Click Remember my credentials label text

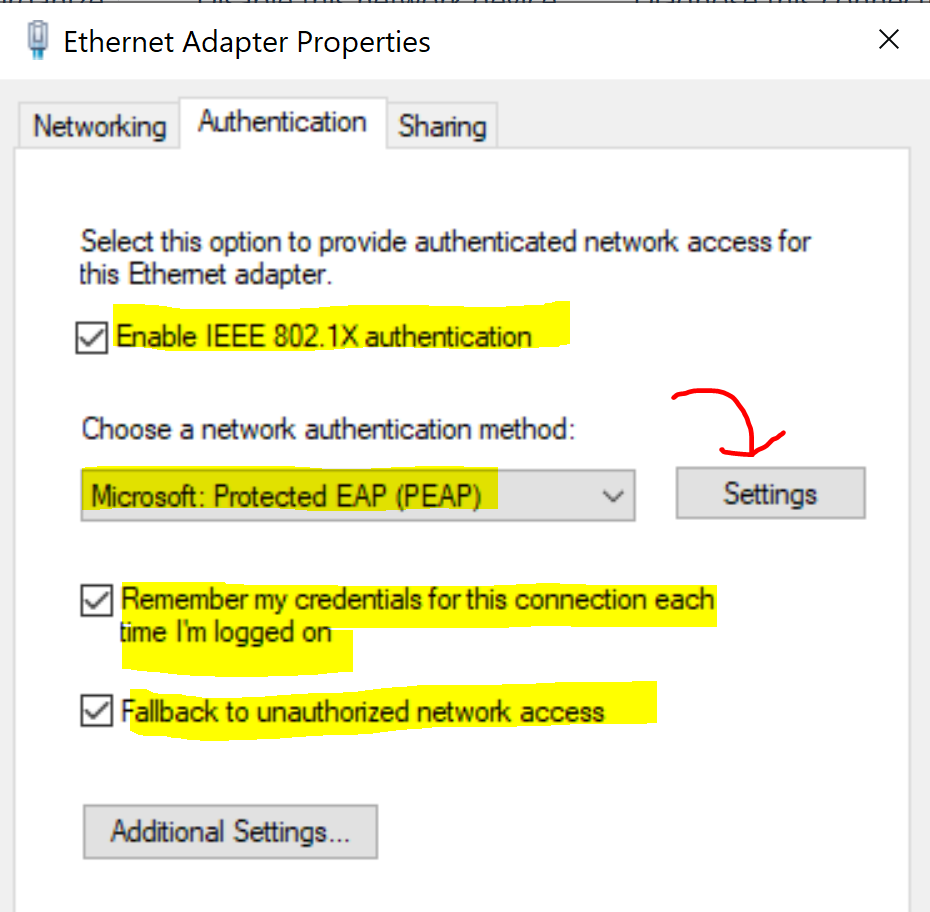click(x=418, y=616)
